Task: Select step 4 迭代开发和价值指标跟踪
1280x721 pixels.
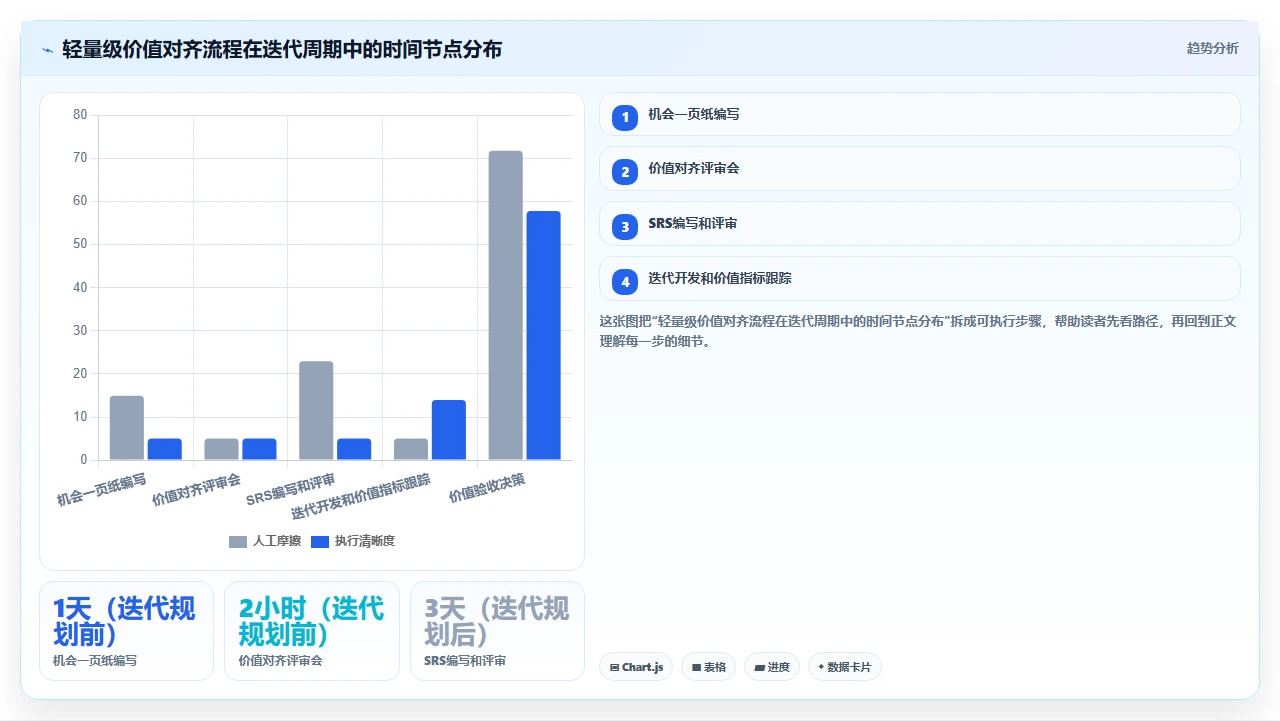Action: 919,279
